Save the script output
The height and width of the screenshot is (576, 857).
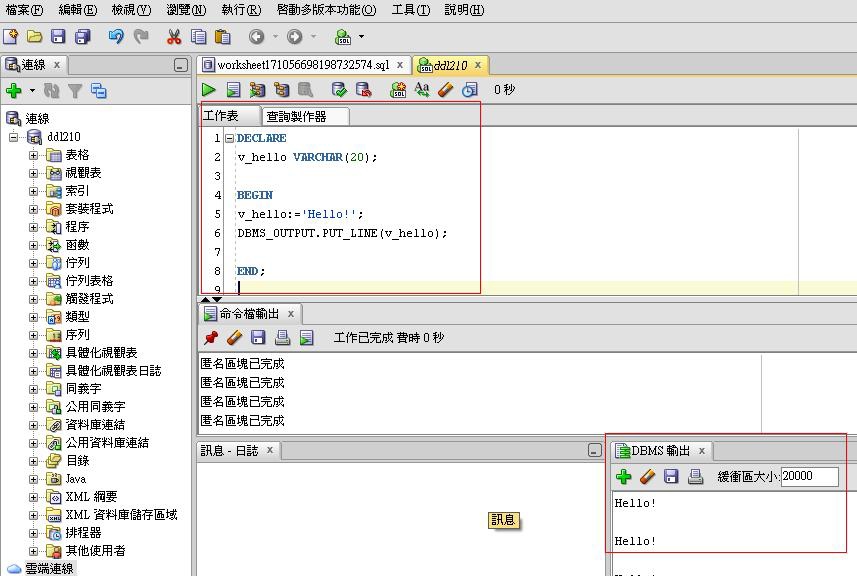[258, 338]
